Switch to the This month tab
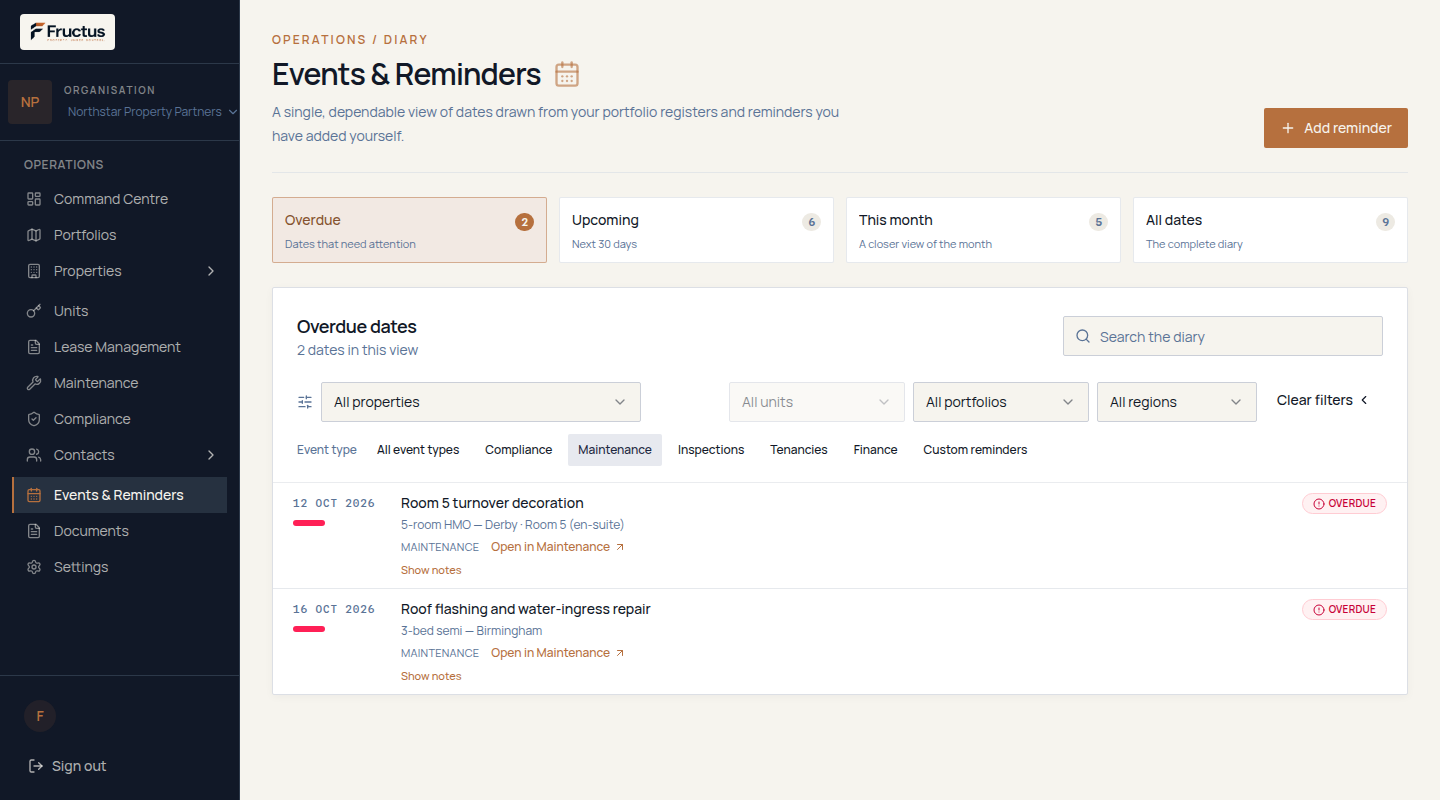Viewport: 1440px width, 800px height. point(983,230)
